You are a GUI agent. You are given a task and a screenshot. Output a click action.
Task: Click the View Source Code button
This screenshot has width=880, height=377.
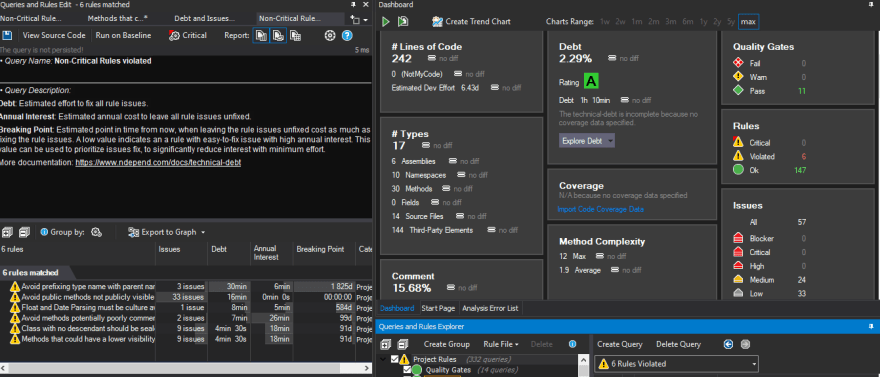point(54,35)
